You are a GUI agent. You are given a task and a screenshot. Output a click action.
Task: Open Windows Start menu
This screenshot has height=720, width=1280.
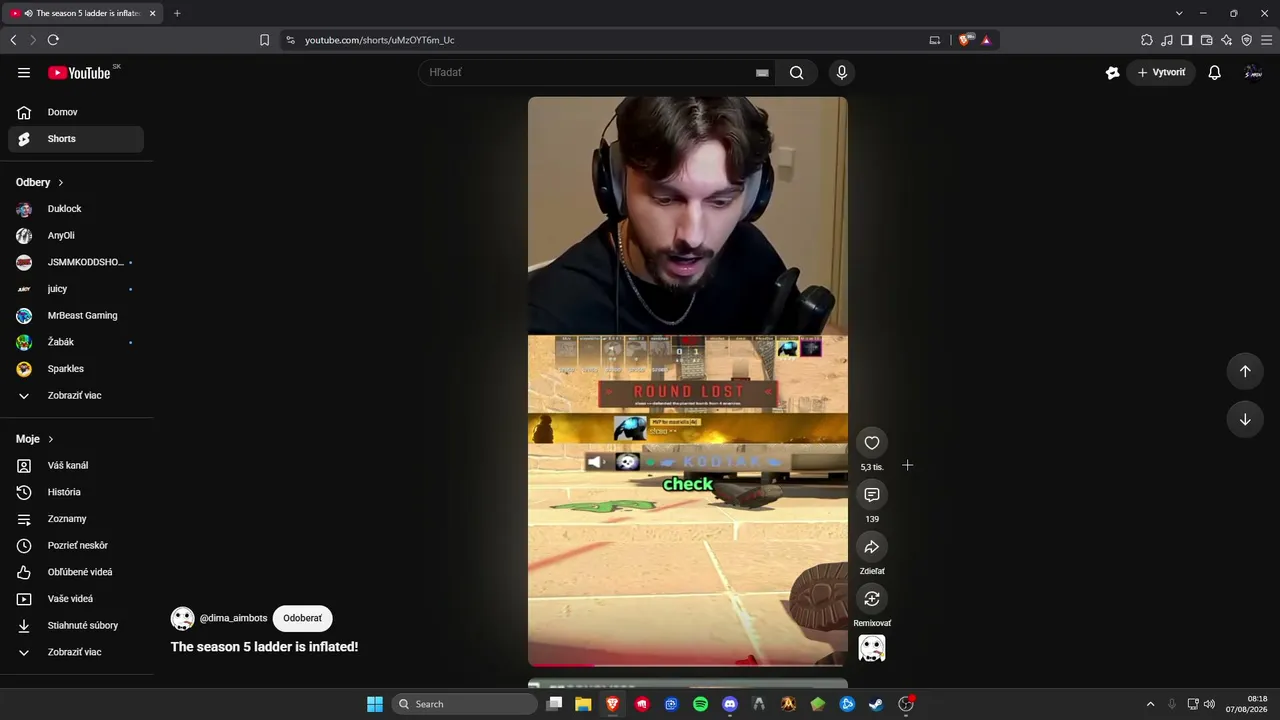click(375, 704)
